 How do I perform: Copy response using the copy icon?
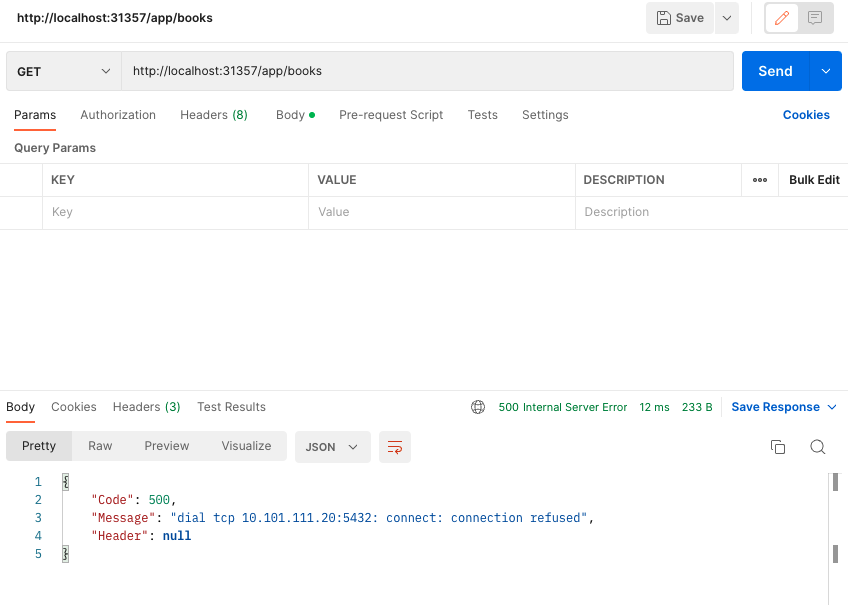click(x=778, y=447)
